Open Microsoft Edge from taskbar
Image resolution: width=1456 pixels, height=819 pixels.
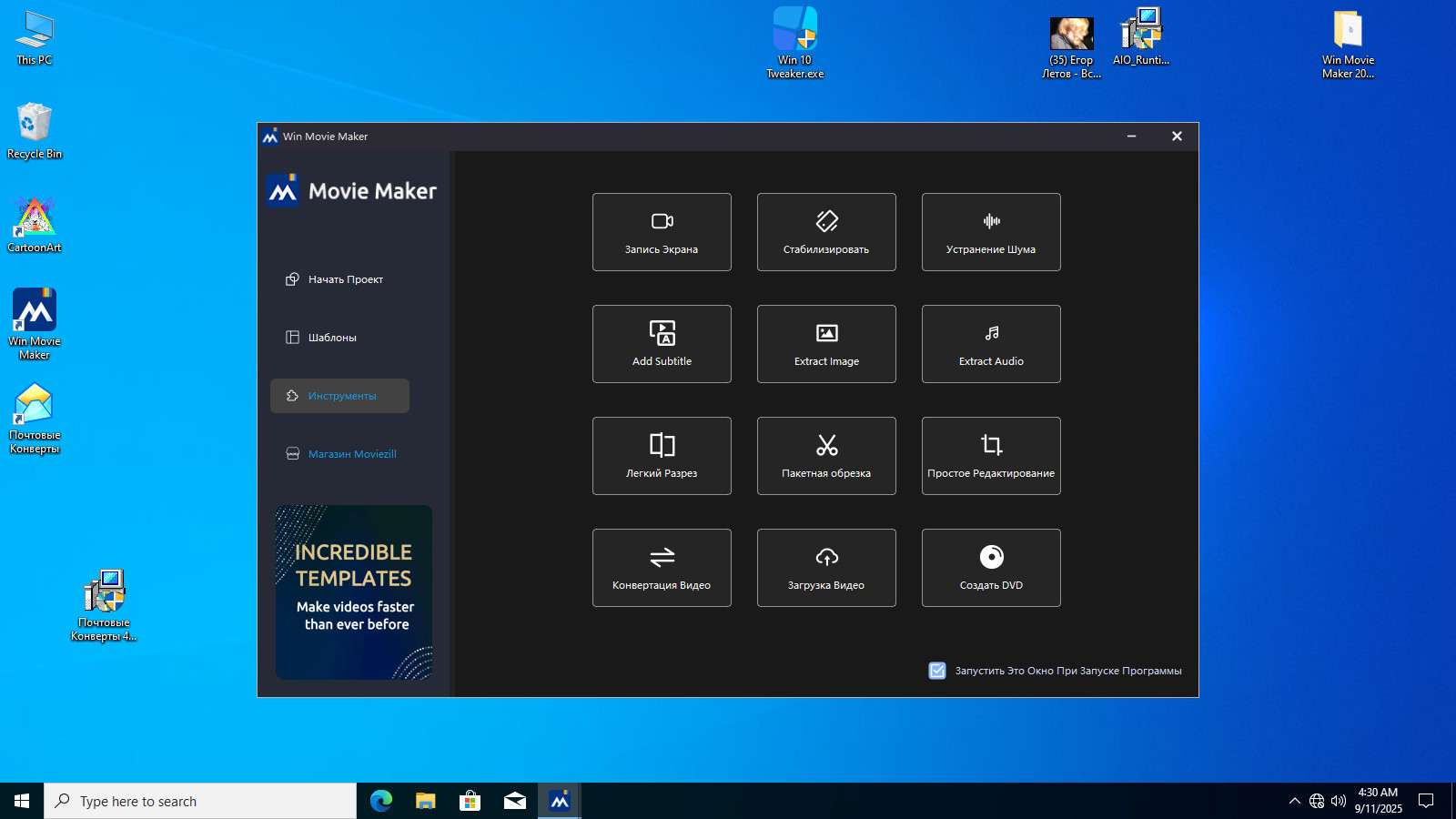coord(380,801)
